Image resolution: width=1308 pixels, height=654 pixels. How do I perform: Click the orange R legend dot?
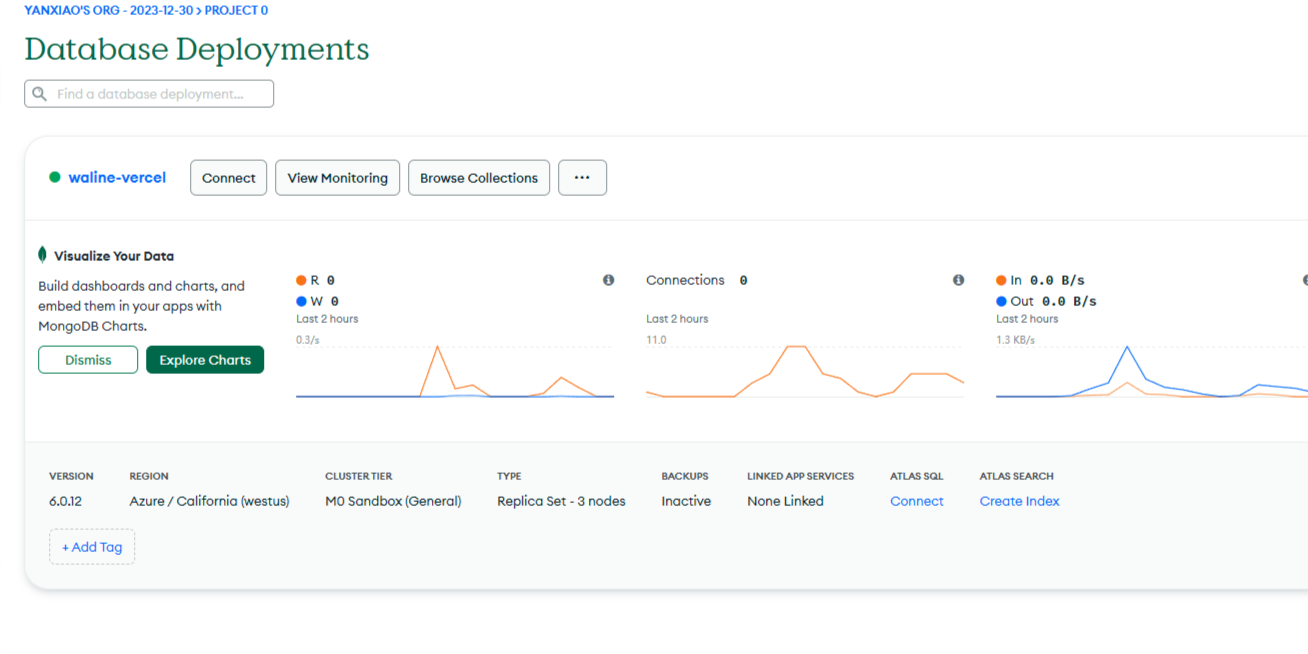(x=301, y=281)
